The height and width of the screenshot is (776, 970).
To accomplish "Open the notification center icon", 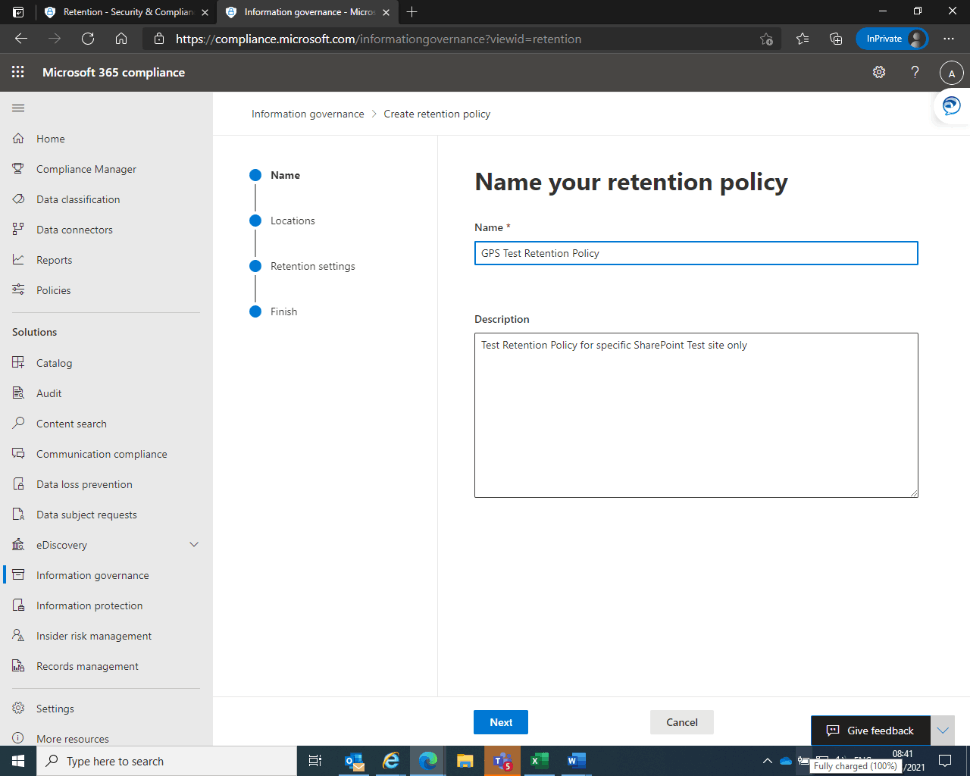I will click(945, 761).
